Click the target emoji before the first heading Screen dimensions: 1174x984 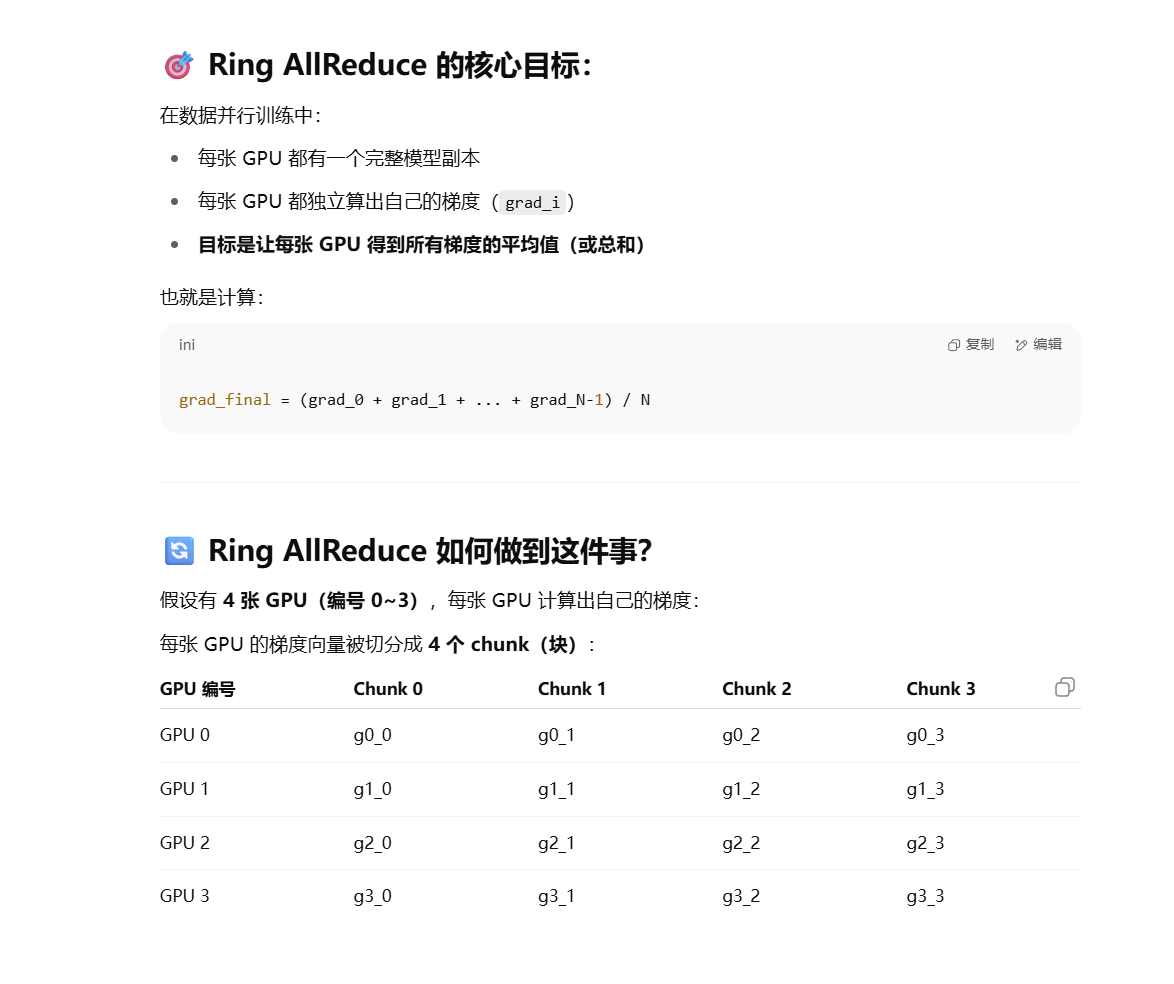tap(178, 65)
